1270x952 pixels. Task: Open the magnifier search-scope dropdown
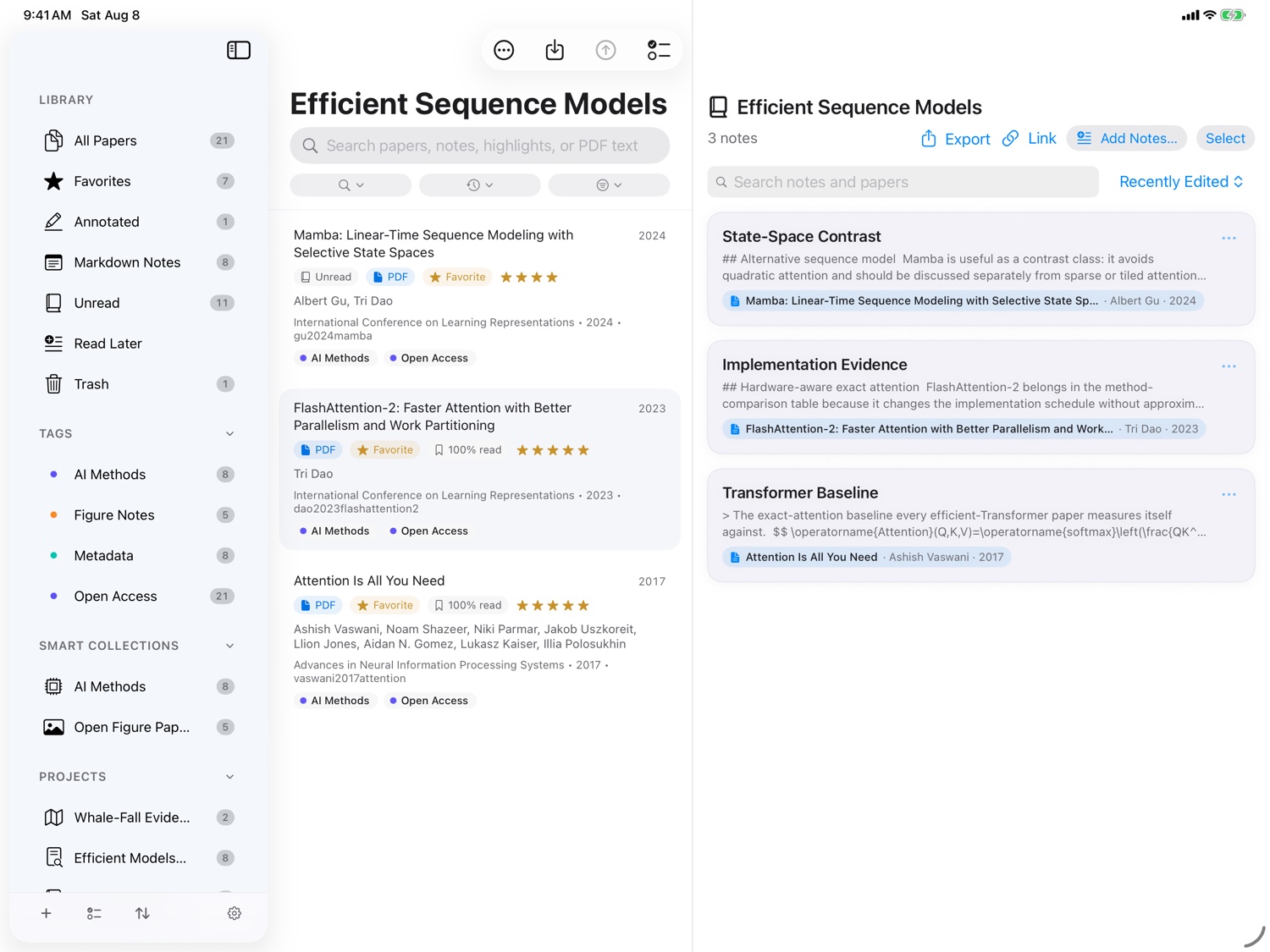click(351, 185)
